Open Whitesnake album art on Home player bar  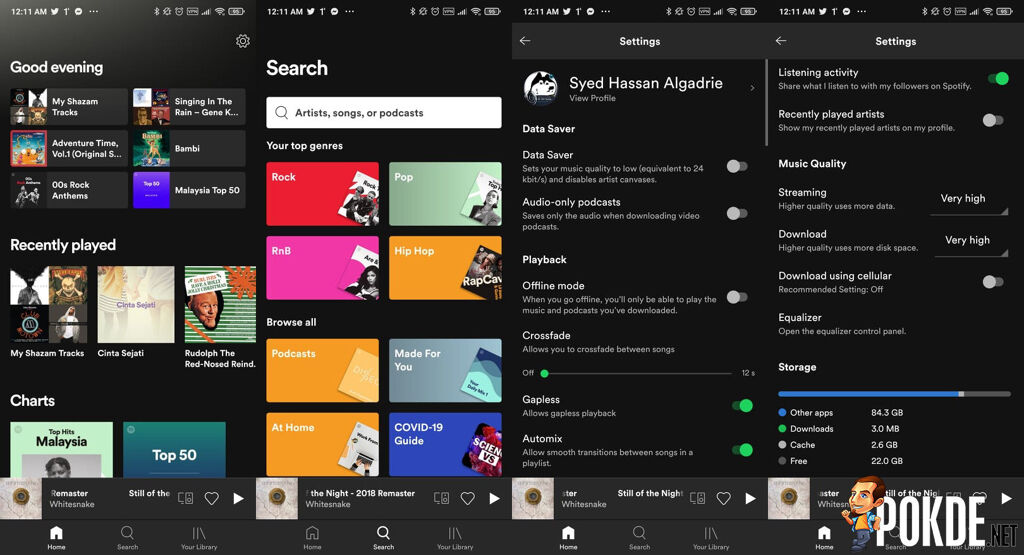point(21,498)
